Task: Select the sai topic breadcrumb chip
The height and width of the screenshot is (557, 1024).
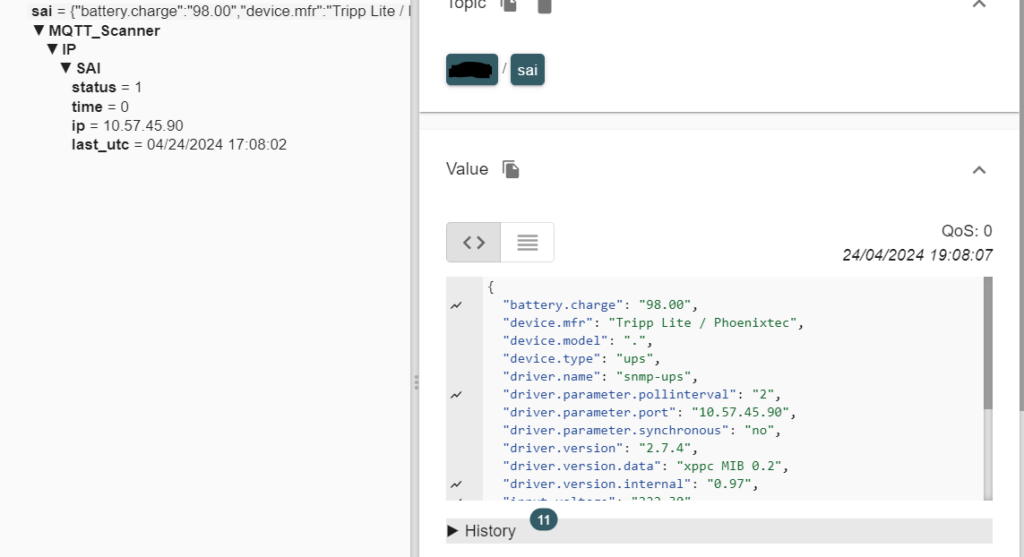Action: click(527, 69)
